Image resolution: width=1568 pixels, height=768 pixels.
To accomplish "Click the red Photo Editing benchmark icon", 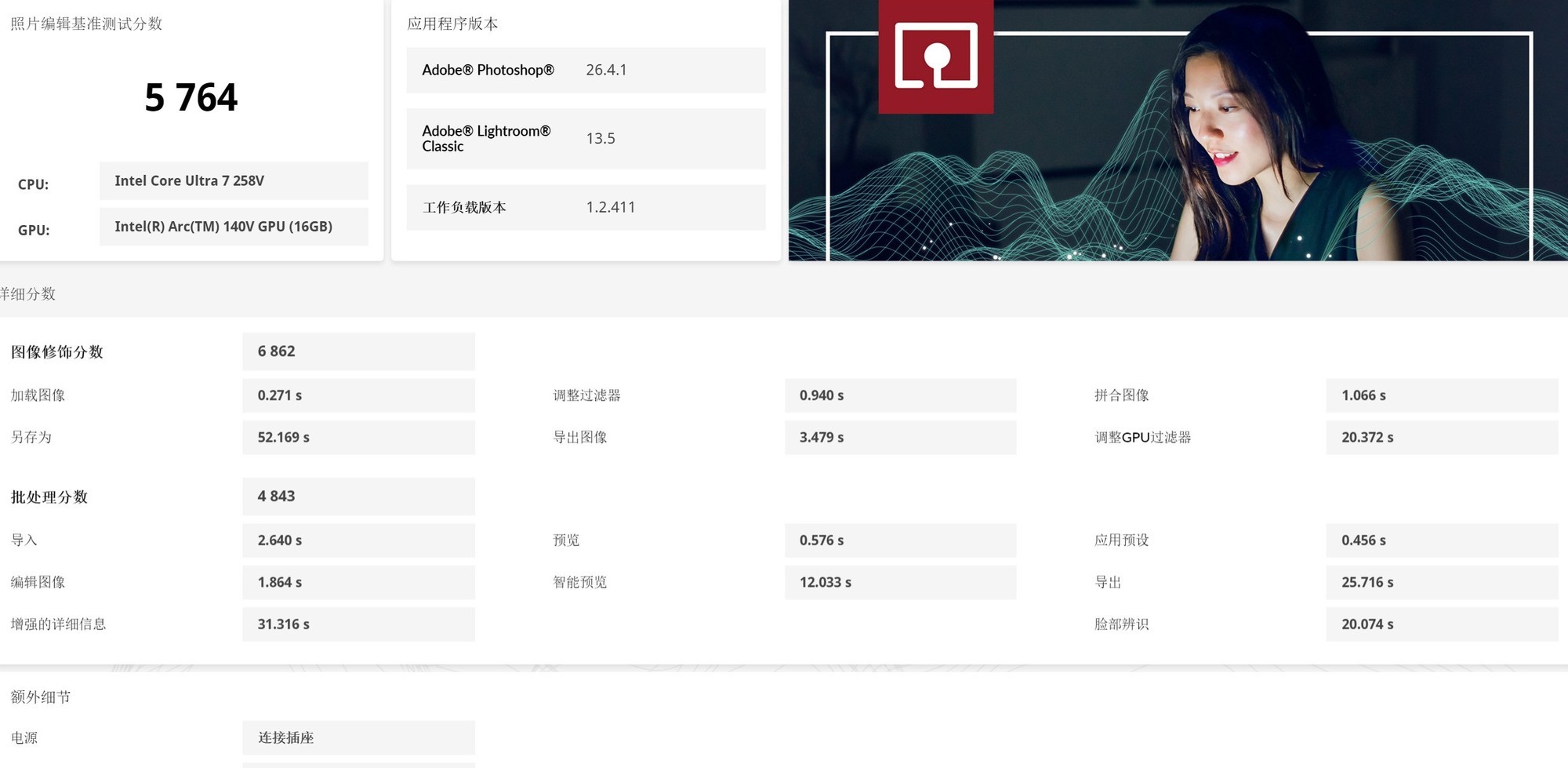I will tap(936, 57).
